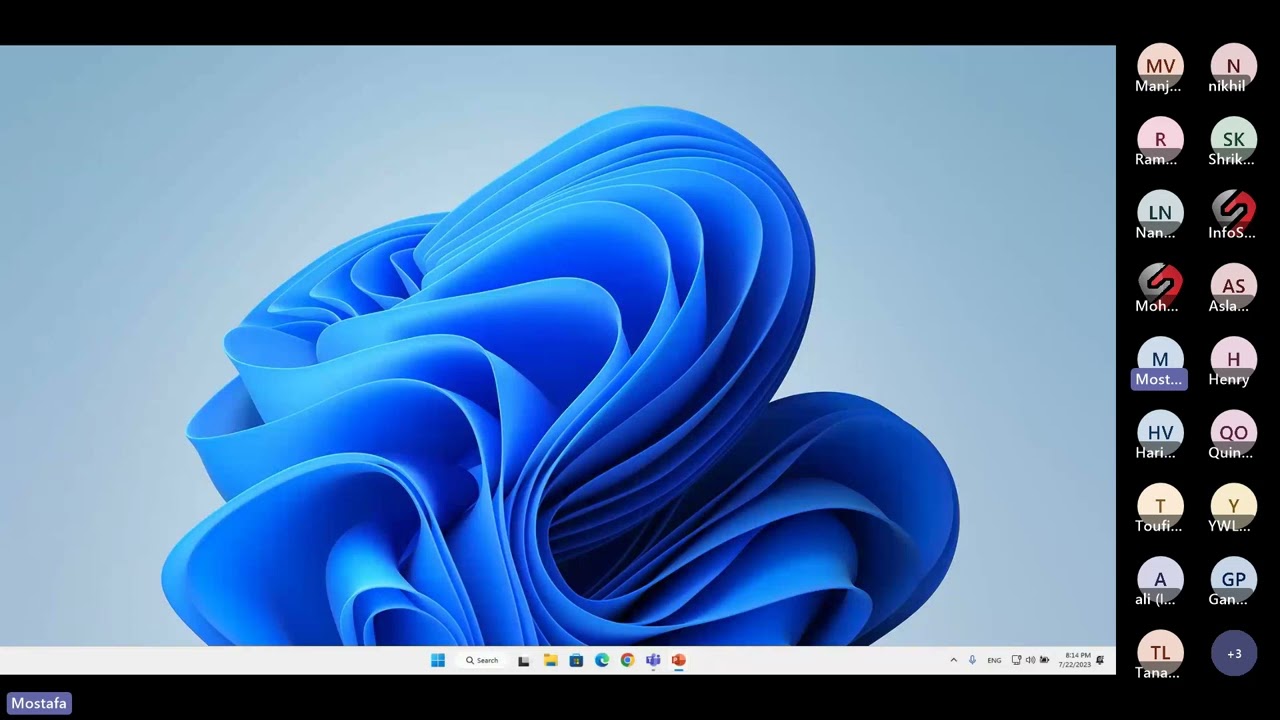Image resolution: width=1280 pixels, height=720 pixels.
Task: Click the Mostafa presenter name label
Action: (39, 703)
